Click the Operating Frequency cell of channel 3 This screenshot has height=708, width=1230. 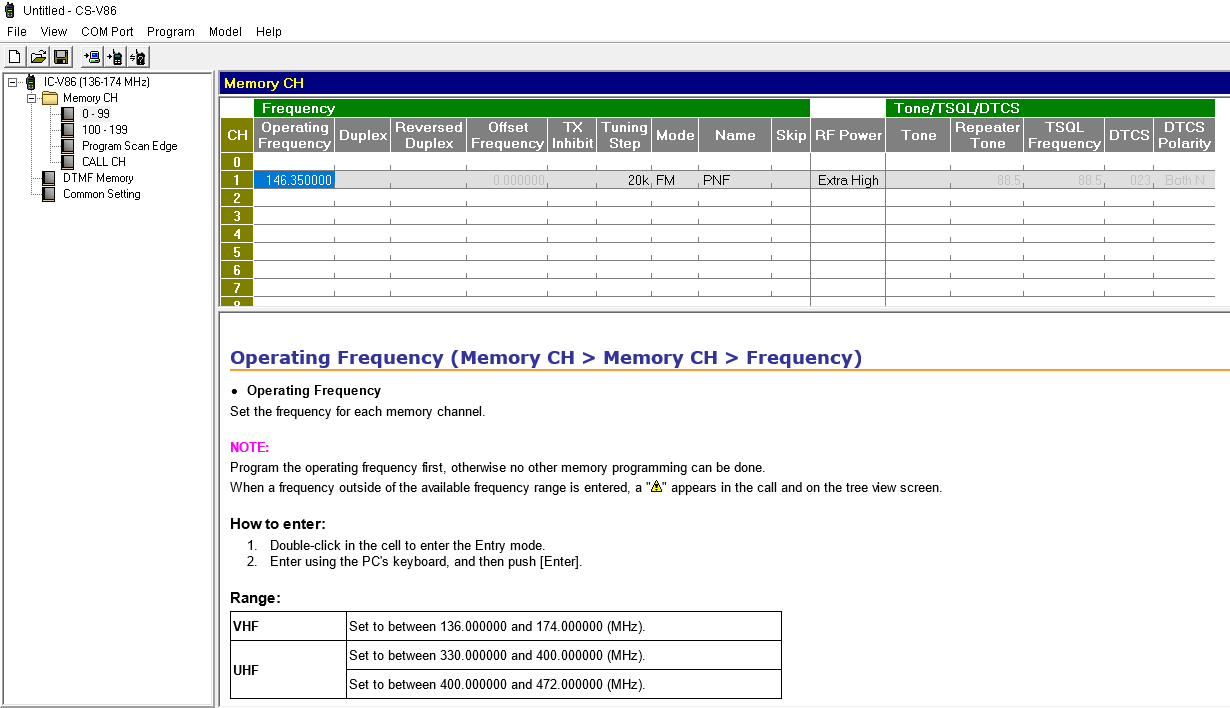tap(294, 216)
